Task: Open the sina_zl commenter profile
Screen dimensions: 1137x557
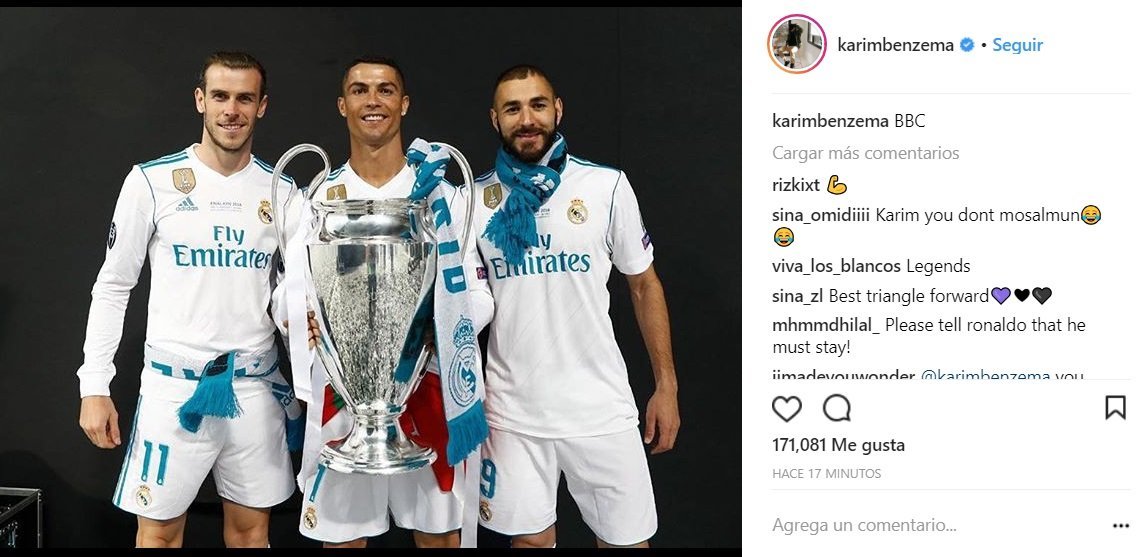Action: pos(798,296)
